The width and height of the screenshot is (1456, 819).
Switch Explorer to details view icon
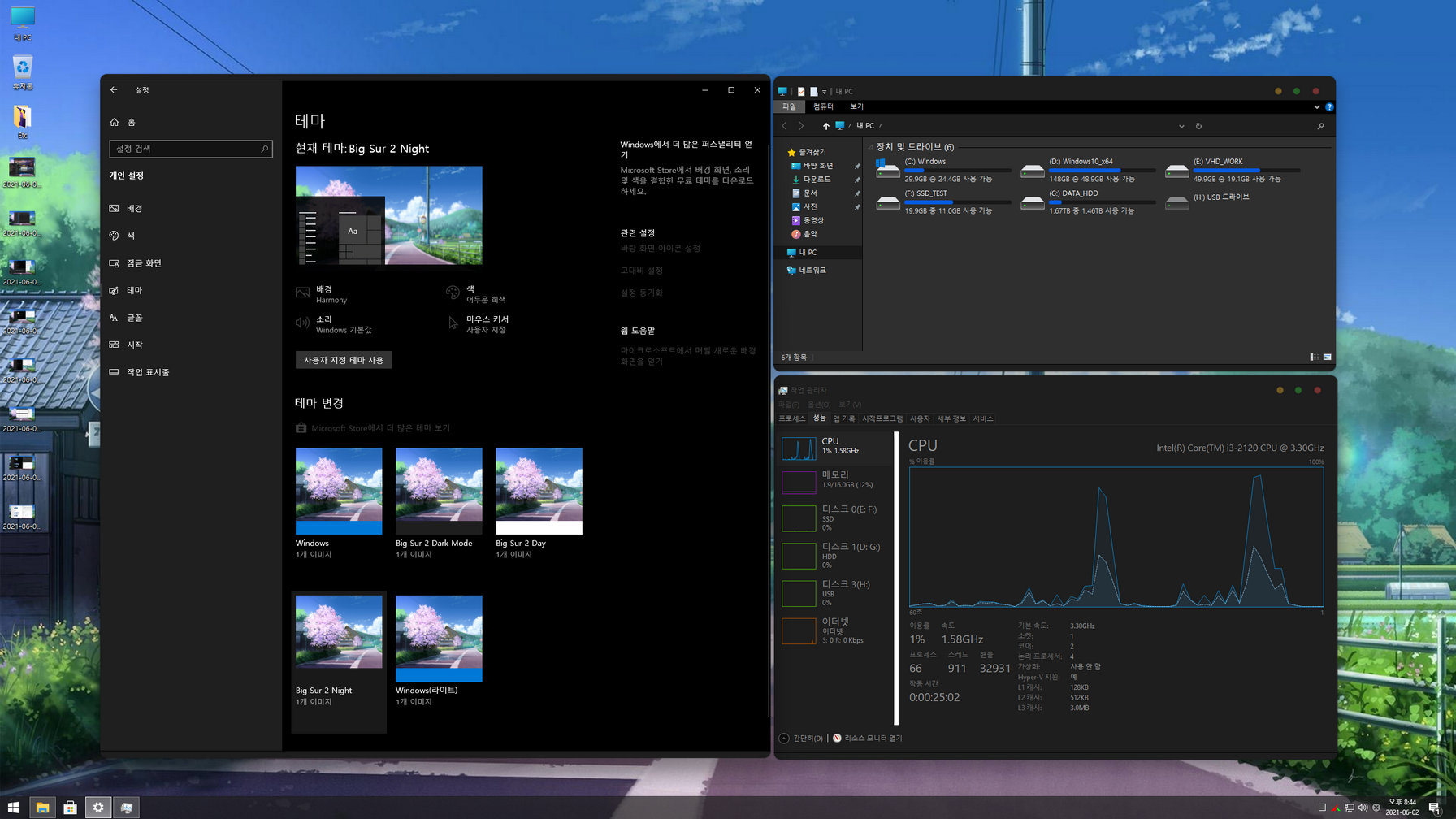pos(1315,357)
